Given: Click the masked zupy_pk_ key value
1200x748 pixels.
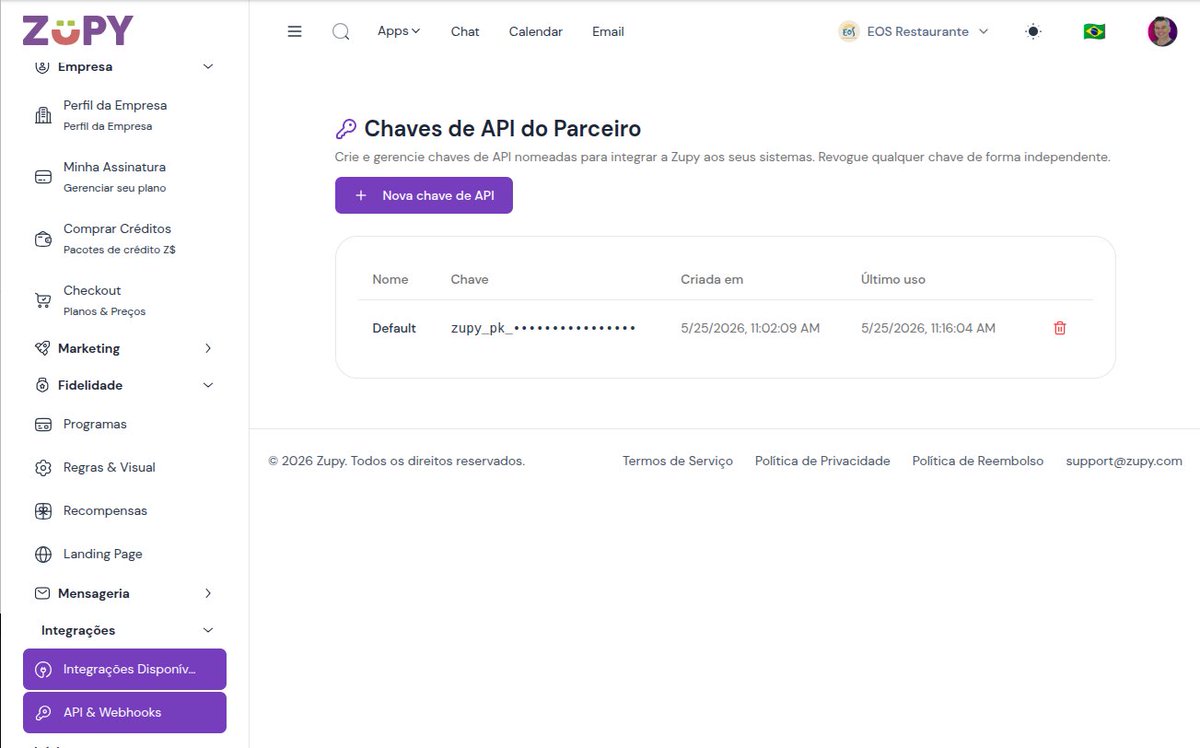Looking at the screenshot, I should 543,328.
